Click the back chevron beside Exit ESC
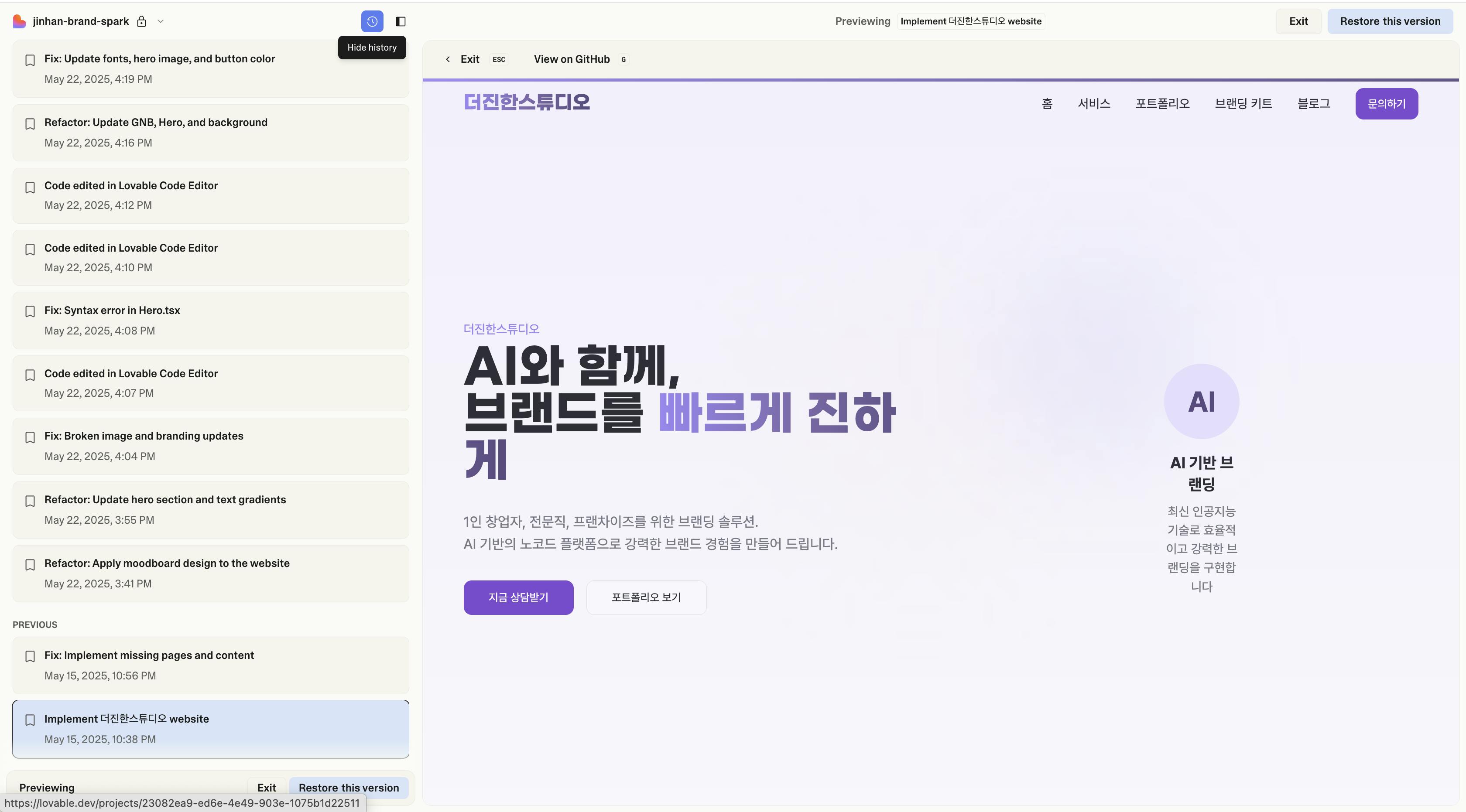 (x=448, y=59)
